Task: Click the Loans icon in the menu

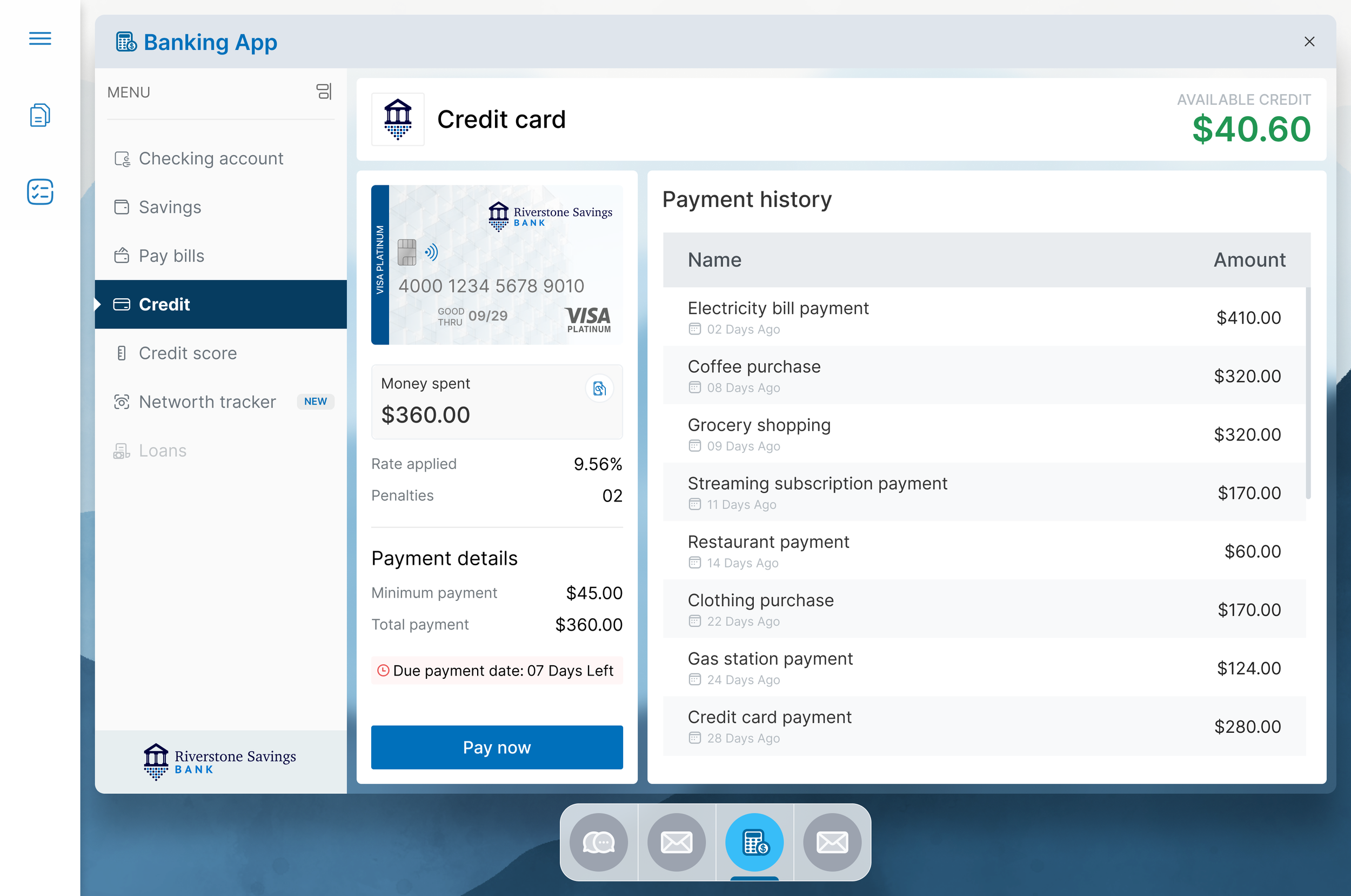Action: [x=122, y=450]
